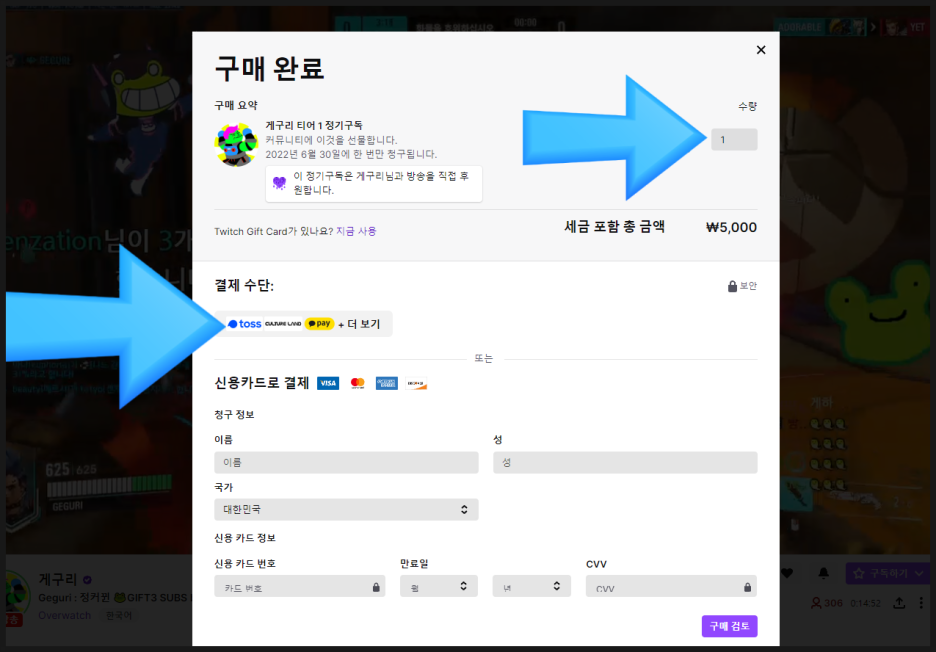Click the 게구리 티어 1 정기구독 item title

pos(314,125)
